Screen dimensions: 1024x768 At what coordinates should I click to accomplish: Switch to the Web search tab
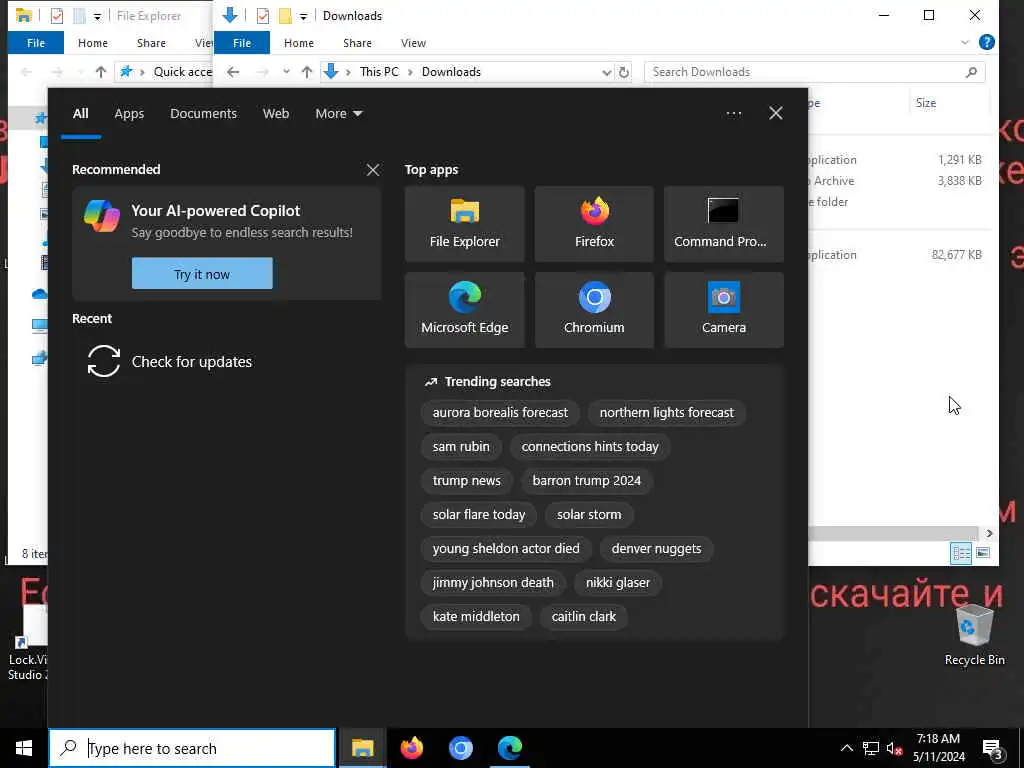(276, 114)
